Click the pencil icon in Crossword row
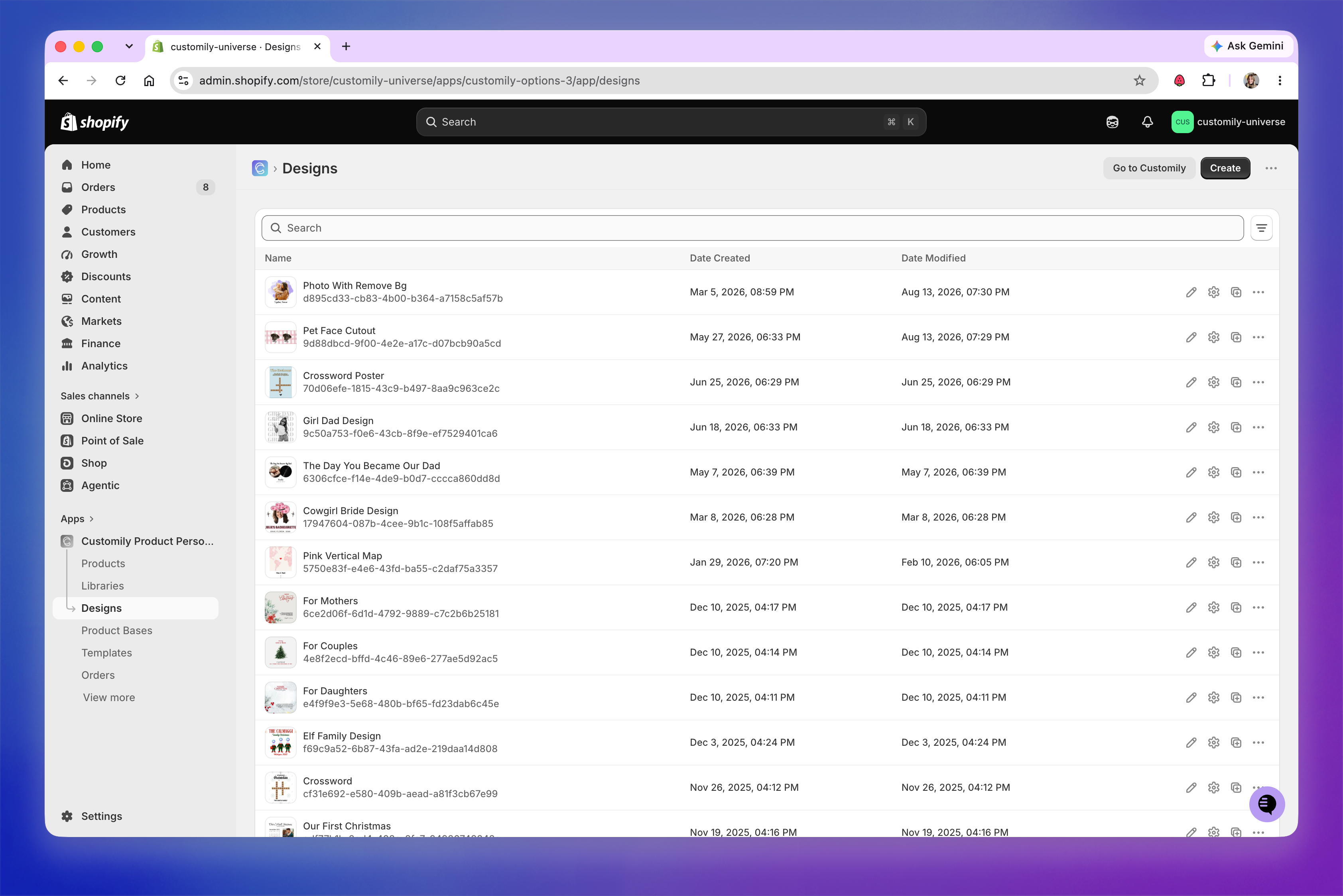Image resolution: width=1343 pixels, height=896 pixels. tap(1191, 788)
